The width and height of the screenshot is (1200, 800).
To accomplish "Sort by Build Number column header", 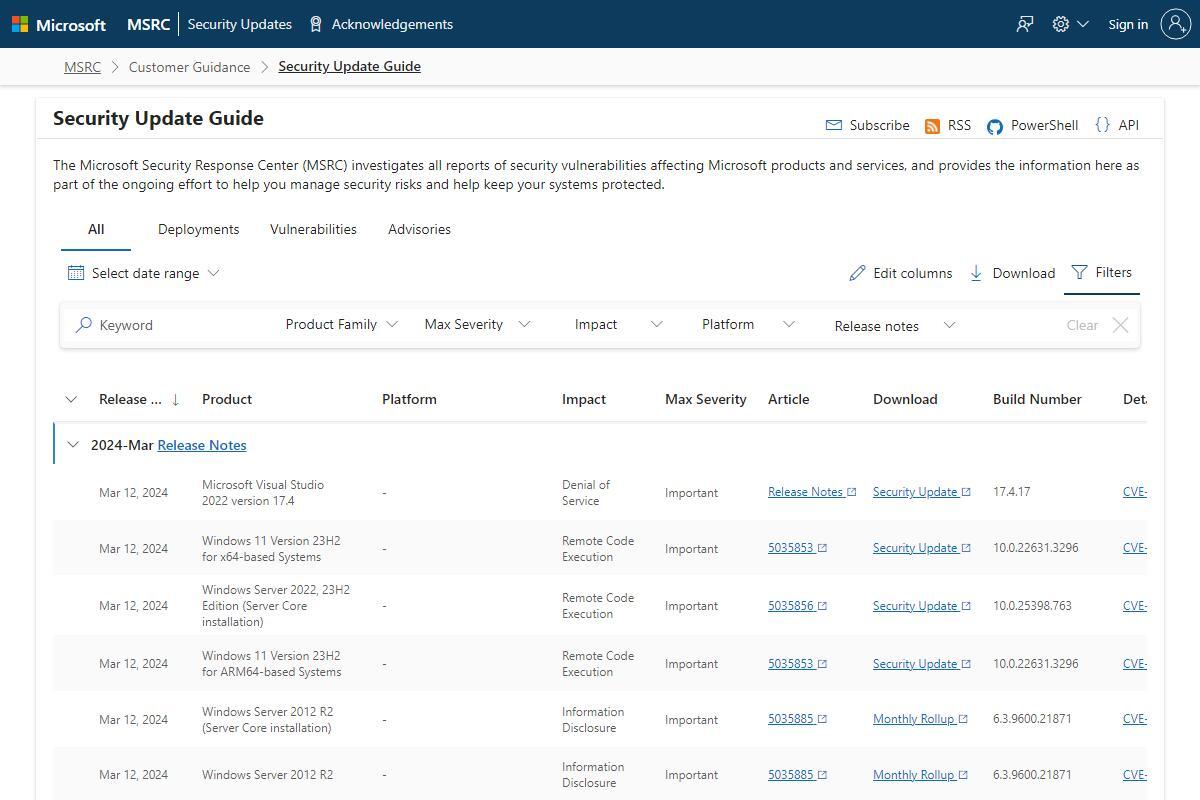I will (x=1037, y=399).
